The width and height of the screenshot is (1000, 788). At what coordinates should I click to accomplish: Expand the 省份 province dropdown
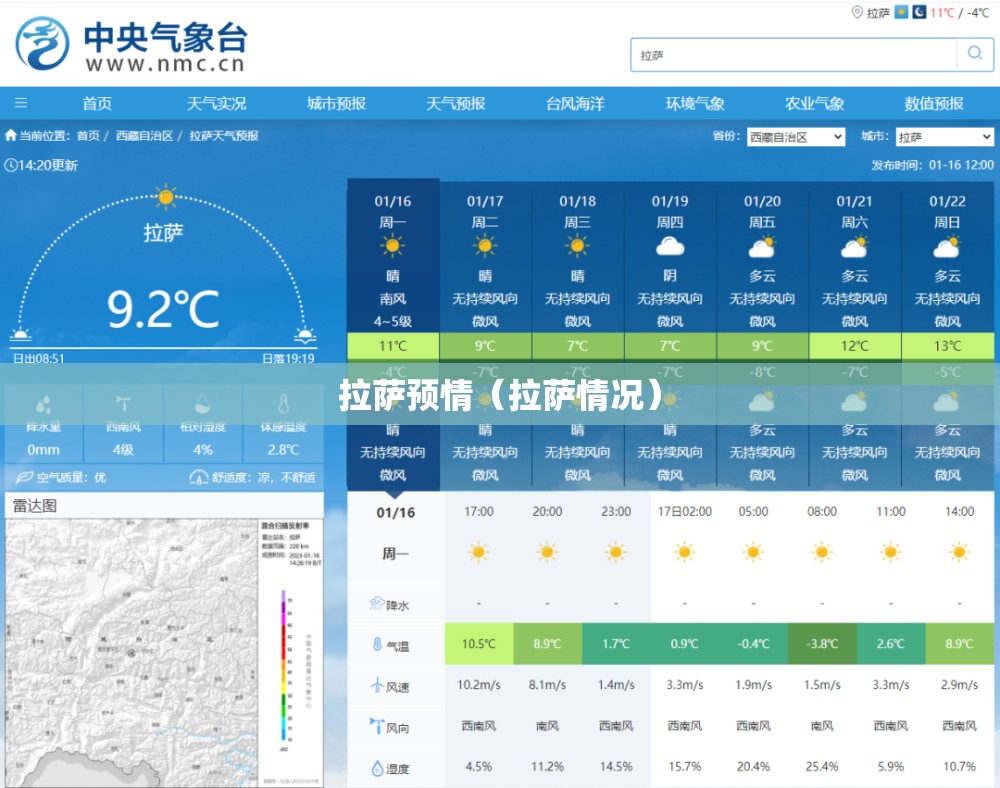pyautogui.click(x=795, y=137)
